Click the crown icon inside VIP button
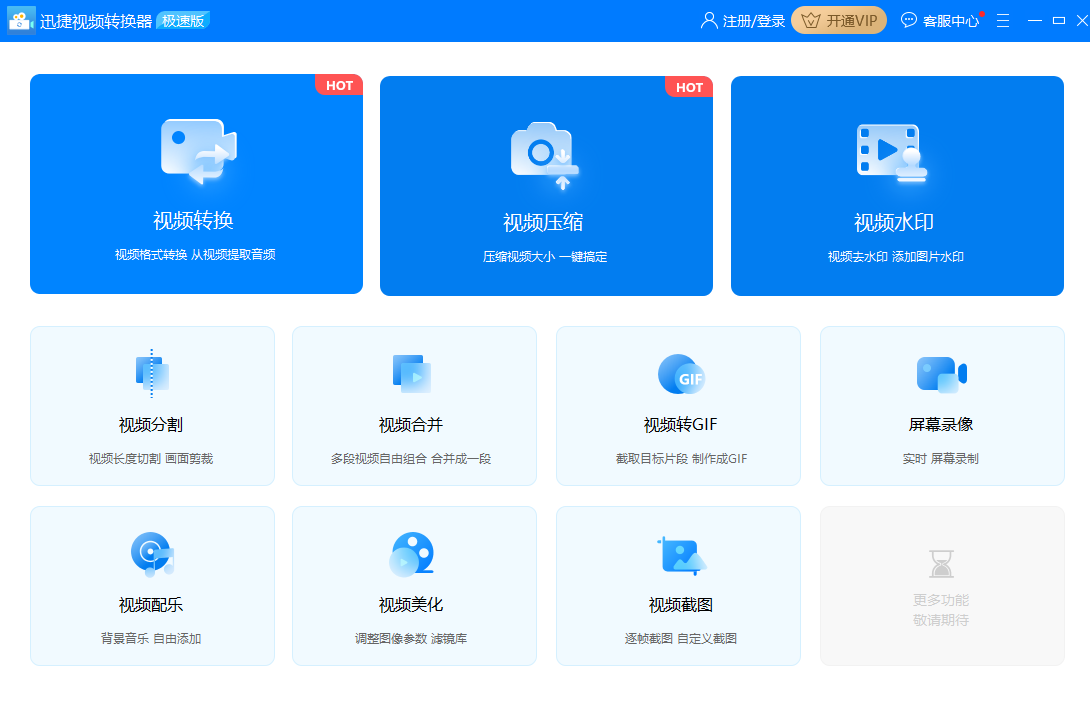This screenshot has width=1090, height=706. click(x=810, y=20)
